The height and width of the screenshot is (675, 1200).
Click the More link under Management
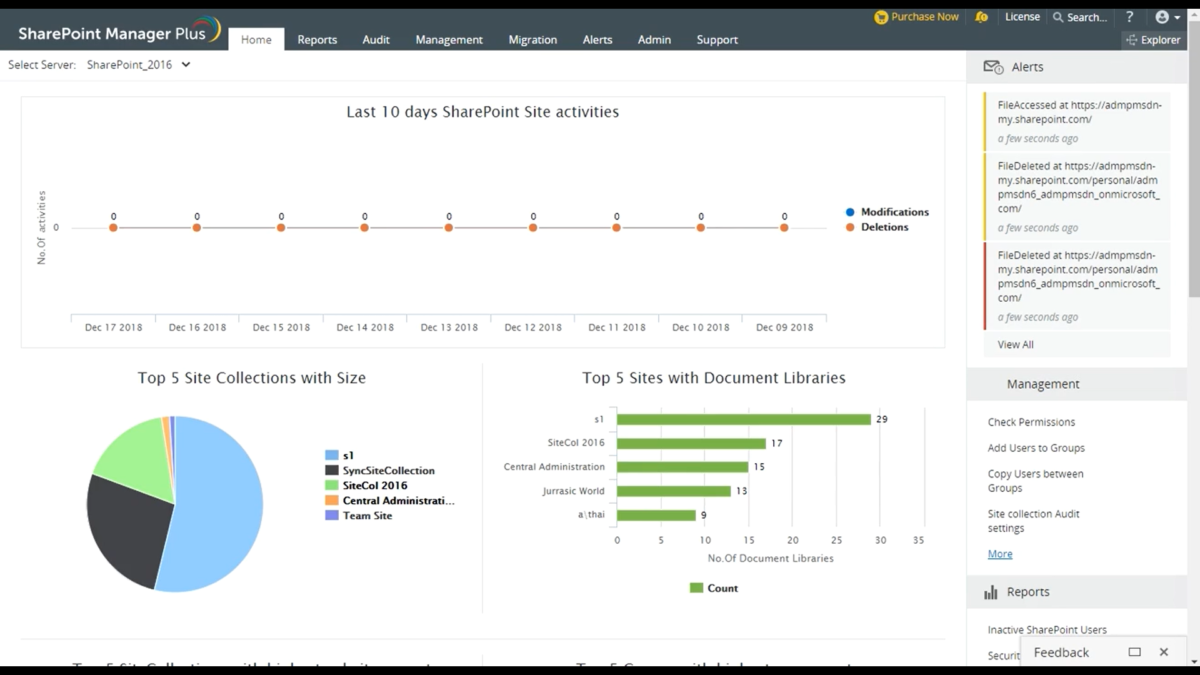pyautogui.click(x=1000, y=554)
